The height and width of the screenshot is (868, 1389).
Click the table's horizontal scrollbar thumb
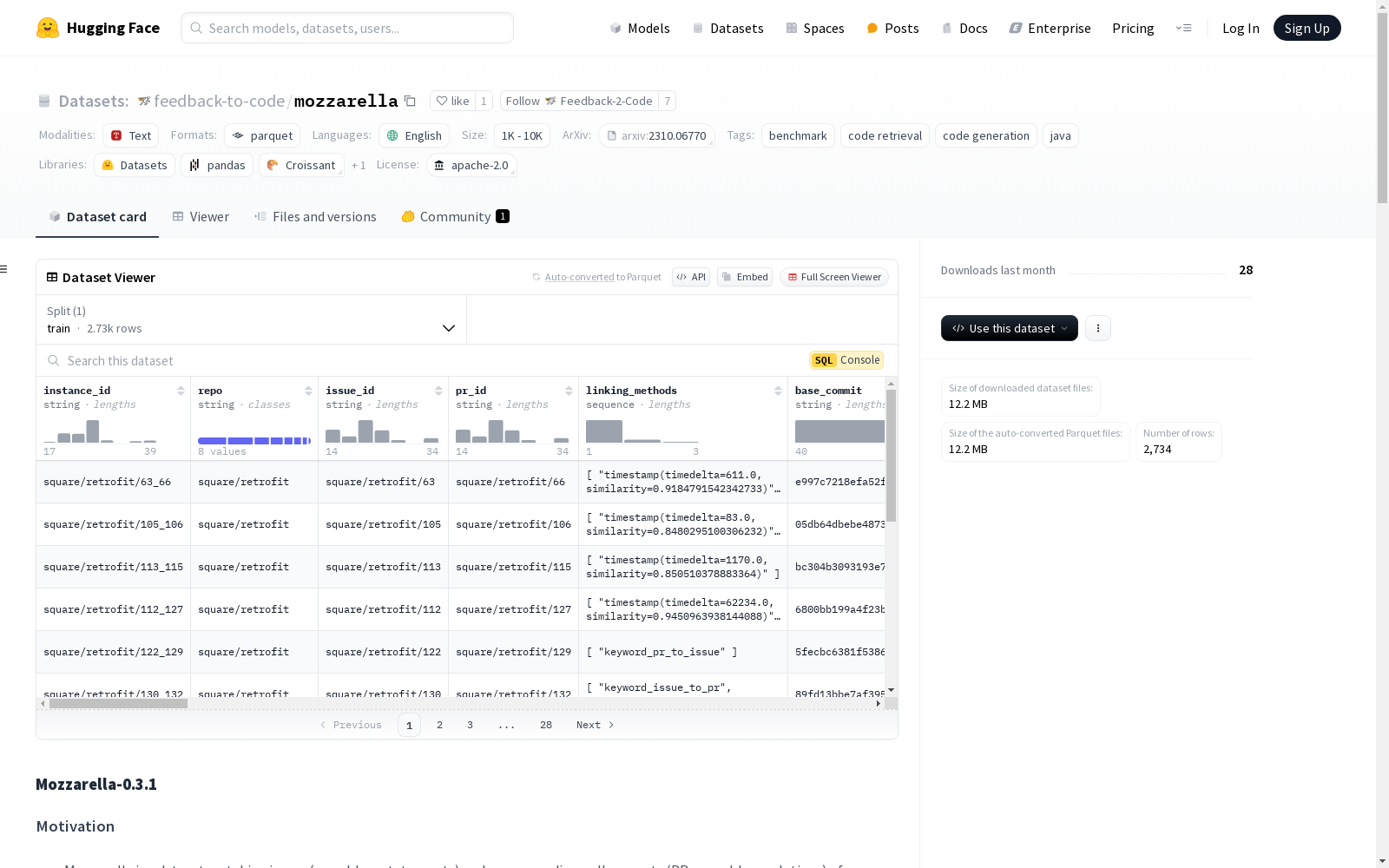[x=118, y=704]
